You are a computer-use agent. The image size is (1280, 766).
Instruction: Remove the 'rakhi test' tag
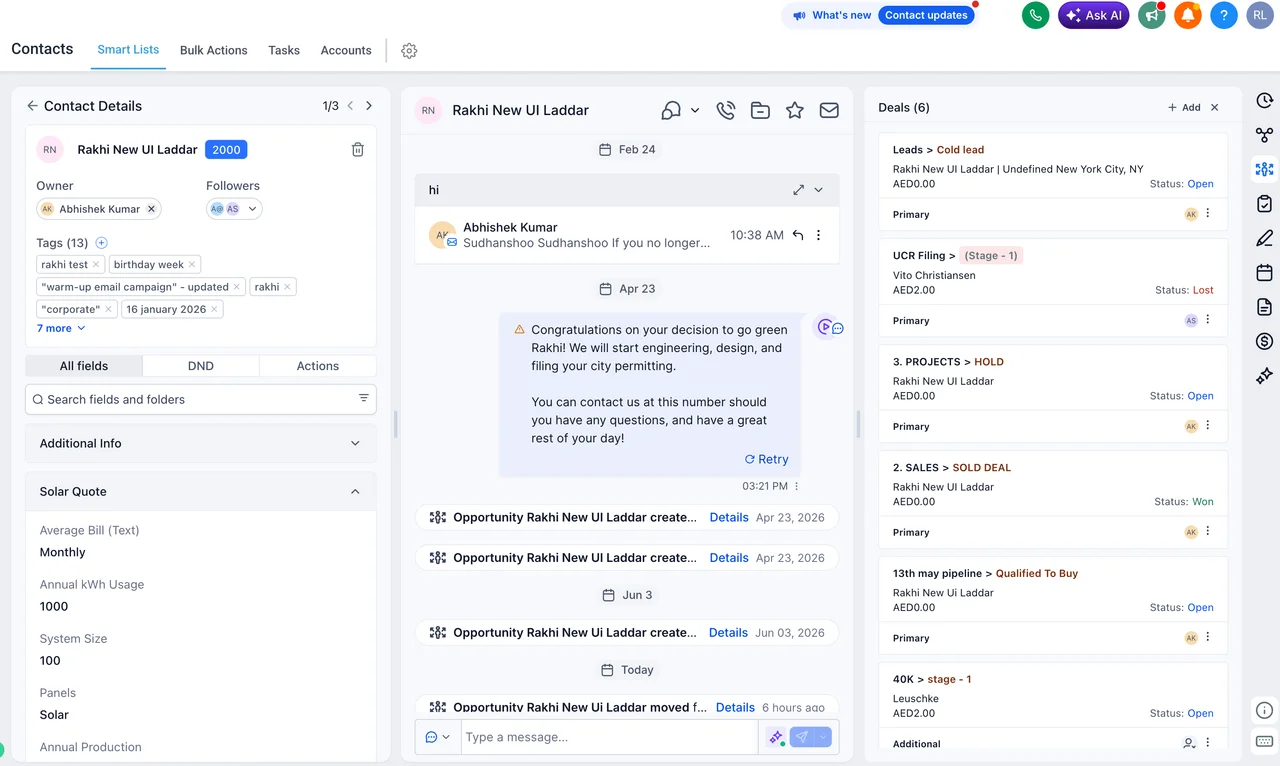96,265
